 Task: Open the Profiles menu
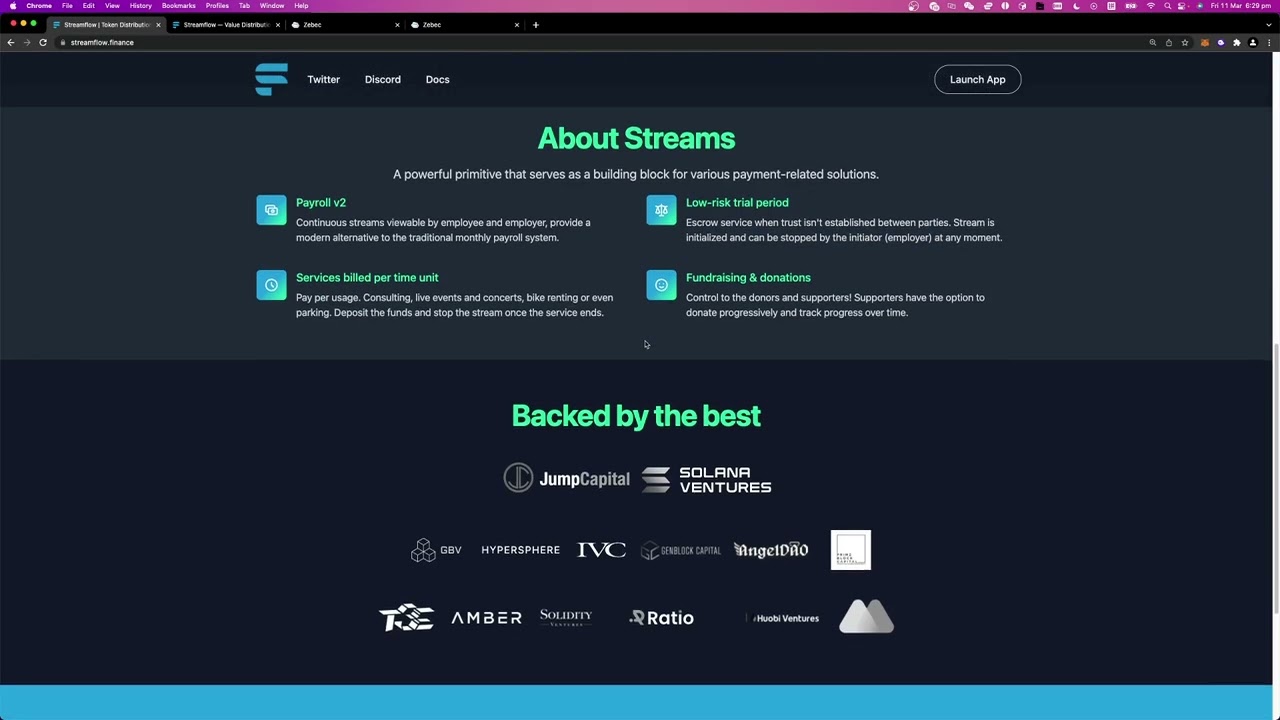[217, 5]
